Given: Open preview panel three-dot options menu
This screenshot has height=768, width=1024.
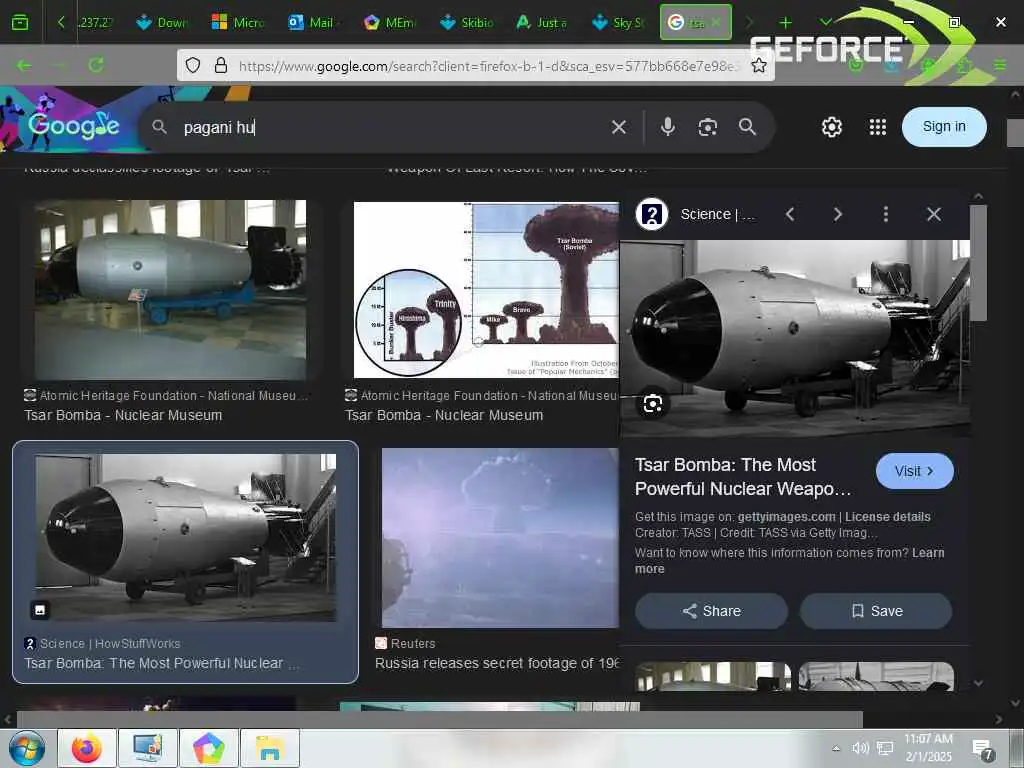Looking at the screenshot, I should tap(886, 214).
